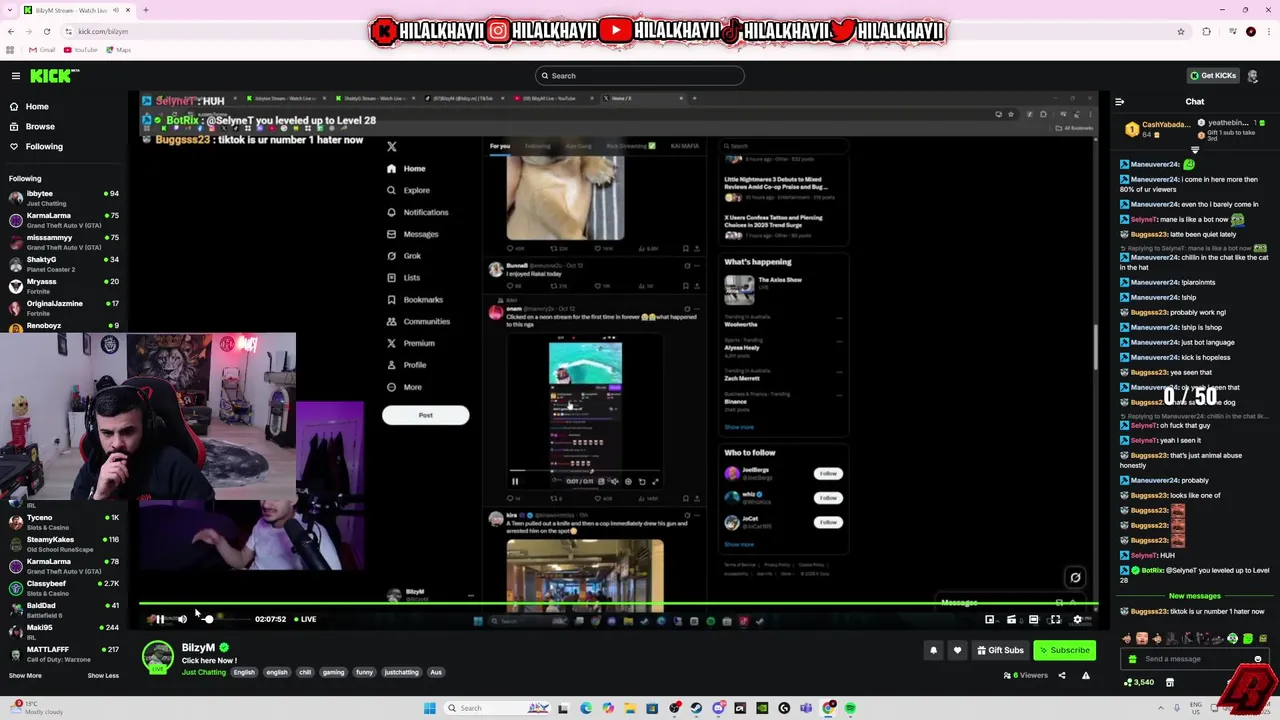Click Show Less in sidebar

[103, 675]
